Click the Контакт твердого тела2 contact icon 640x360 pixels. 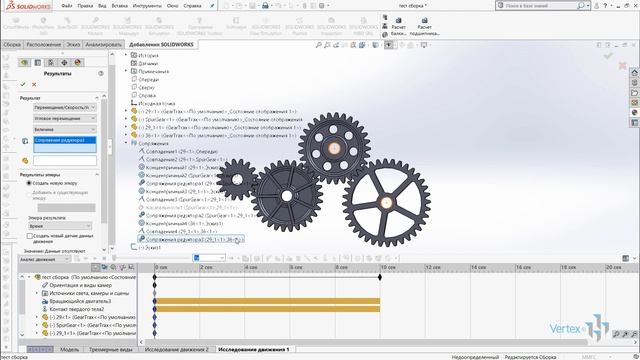[45, 309]
